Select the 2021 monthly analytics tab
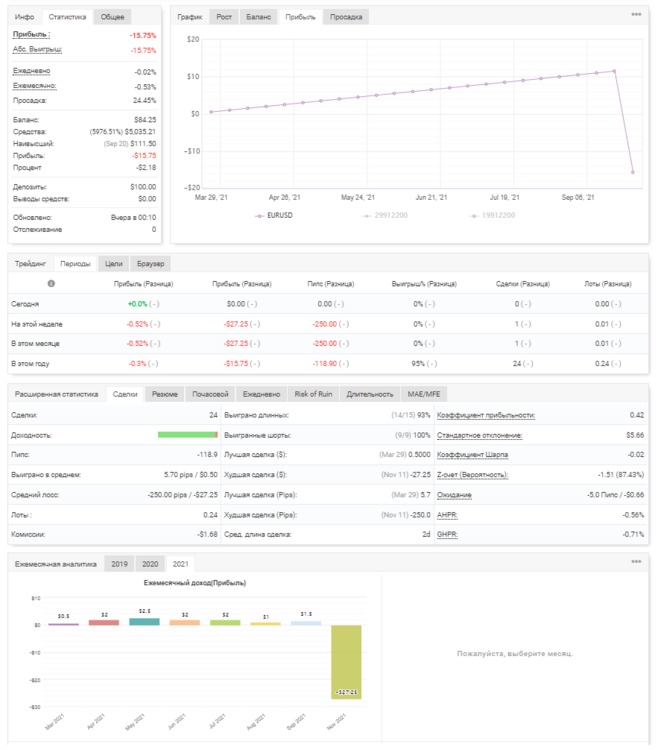Image resolution: width=658 pixels, height=750 pixels. click(181, 564)
